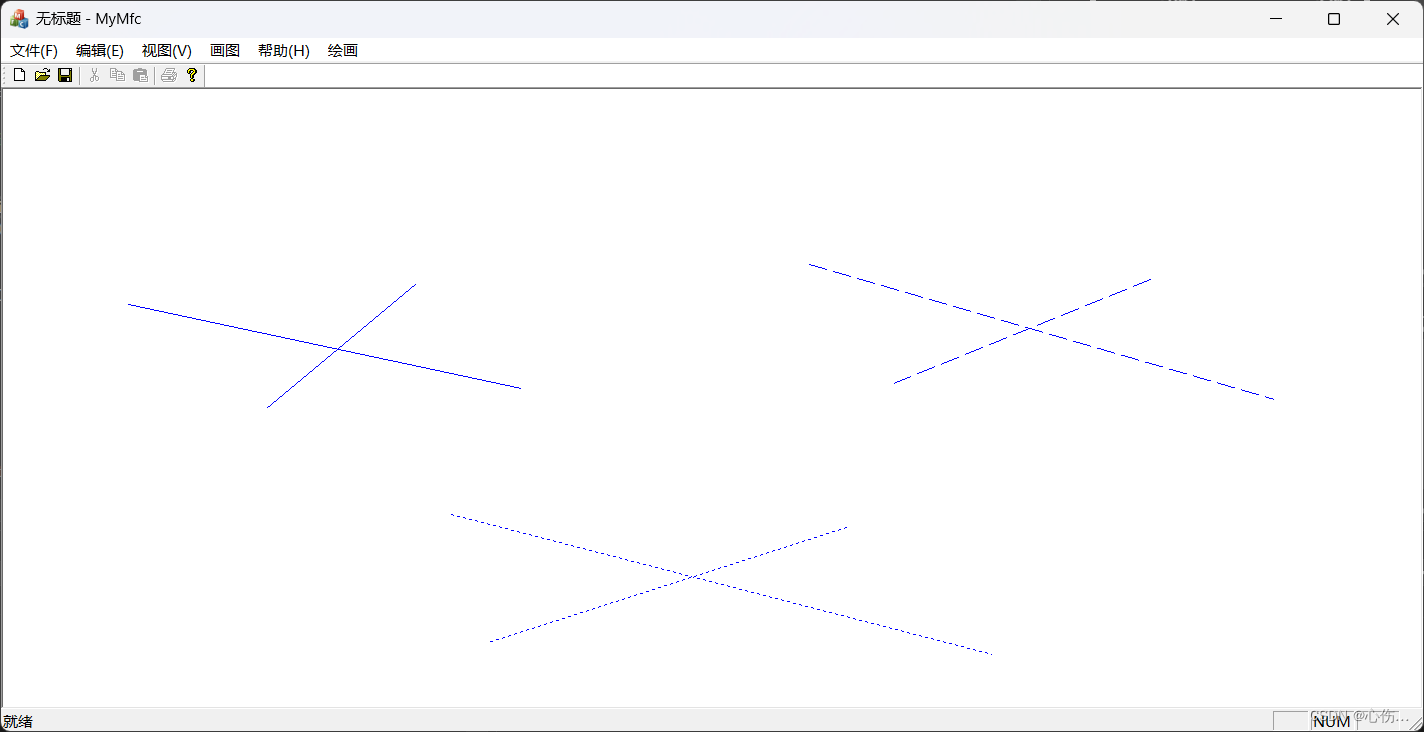Close the MyMfc window
Screen dimensions: 1424x732
coord(1393,19)
